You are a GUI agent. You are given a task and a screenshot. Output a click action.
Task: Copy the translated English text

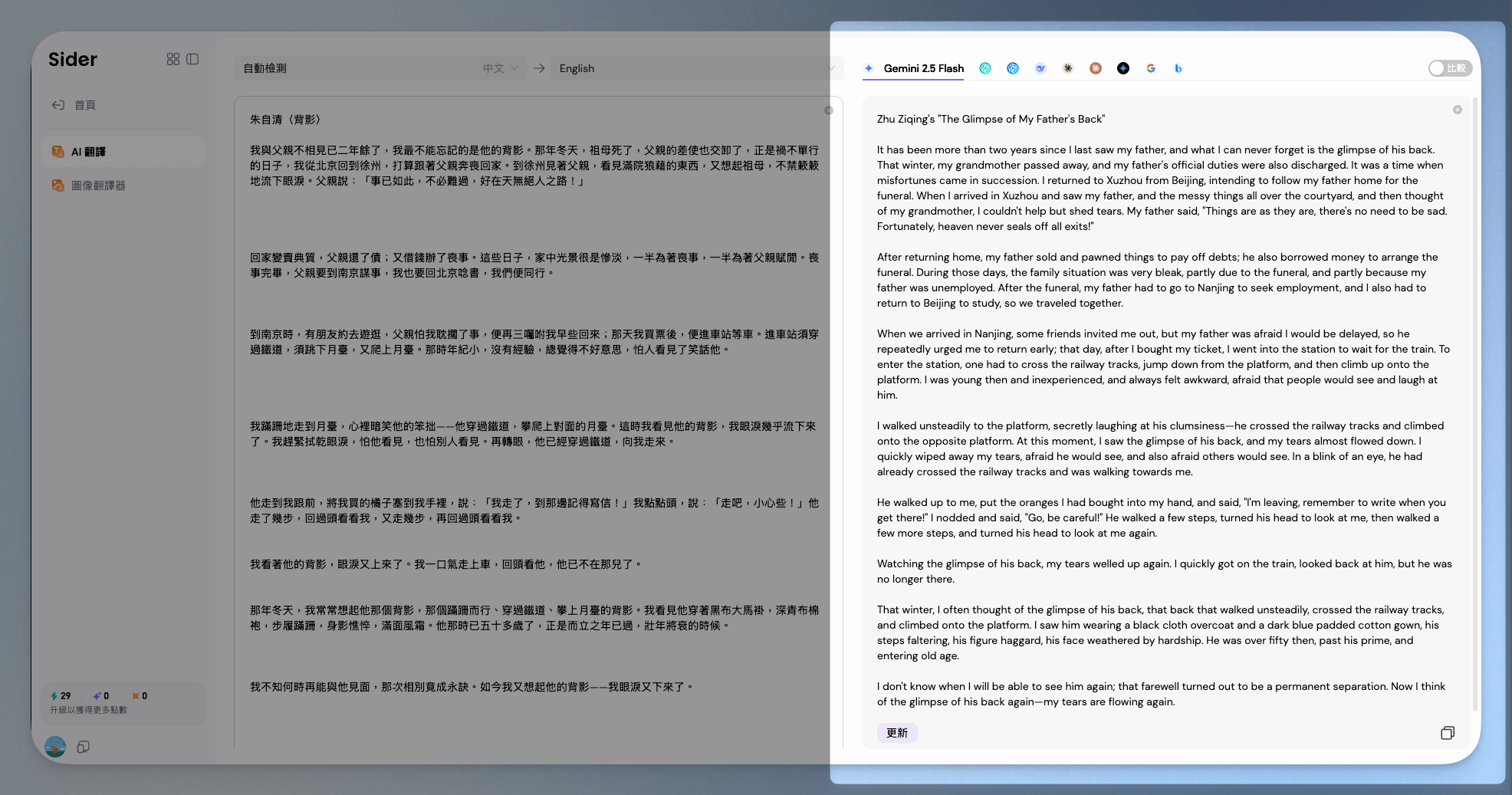pos(1447,733)
